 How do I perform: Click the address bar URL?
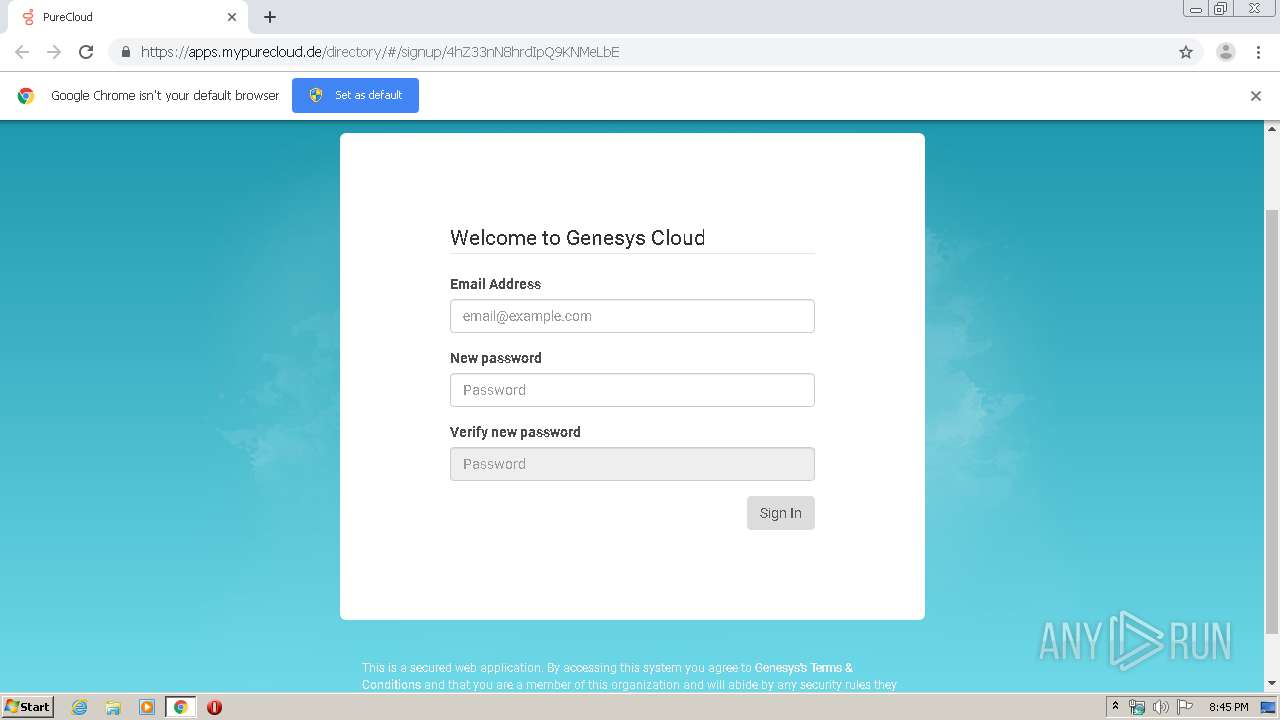[380, 52]
